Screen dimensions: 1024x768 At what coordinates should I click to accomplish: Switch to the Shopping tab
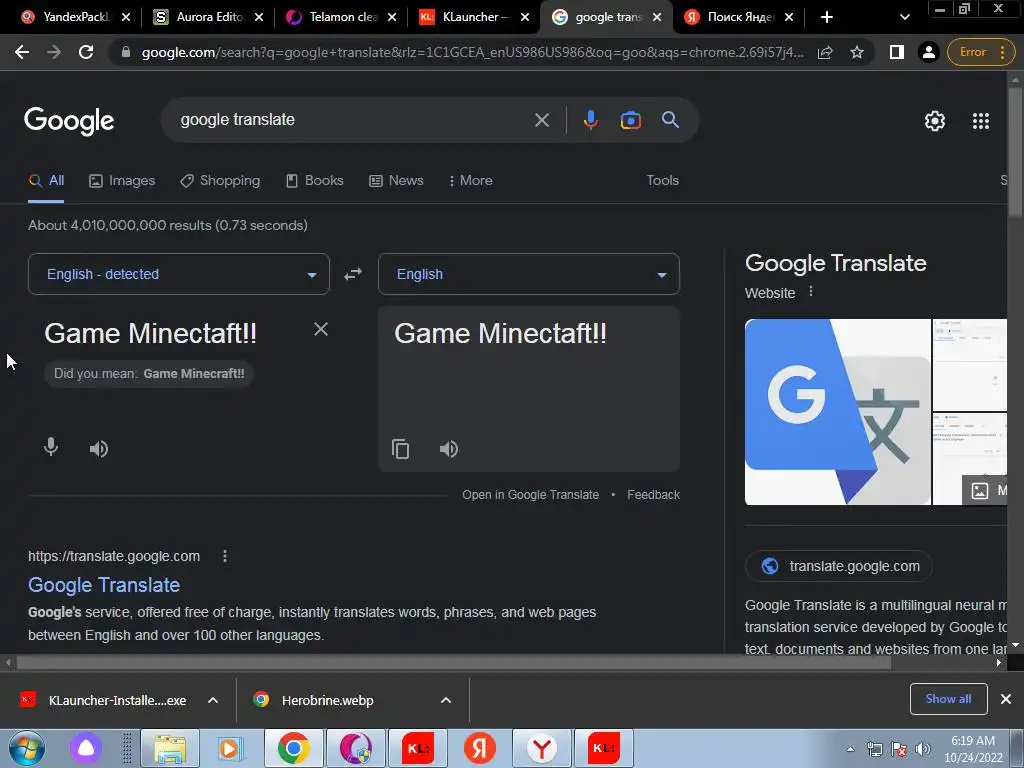[x=220, y=180]
